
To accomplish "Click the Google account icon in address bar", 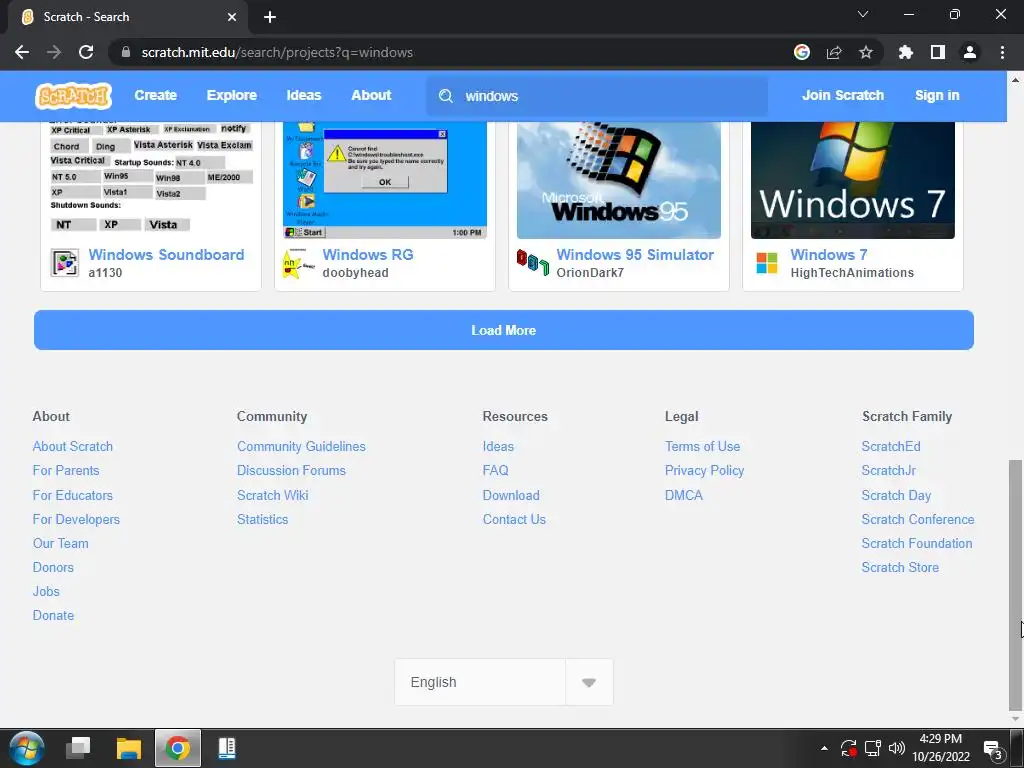I will pos(802,52).
